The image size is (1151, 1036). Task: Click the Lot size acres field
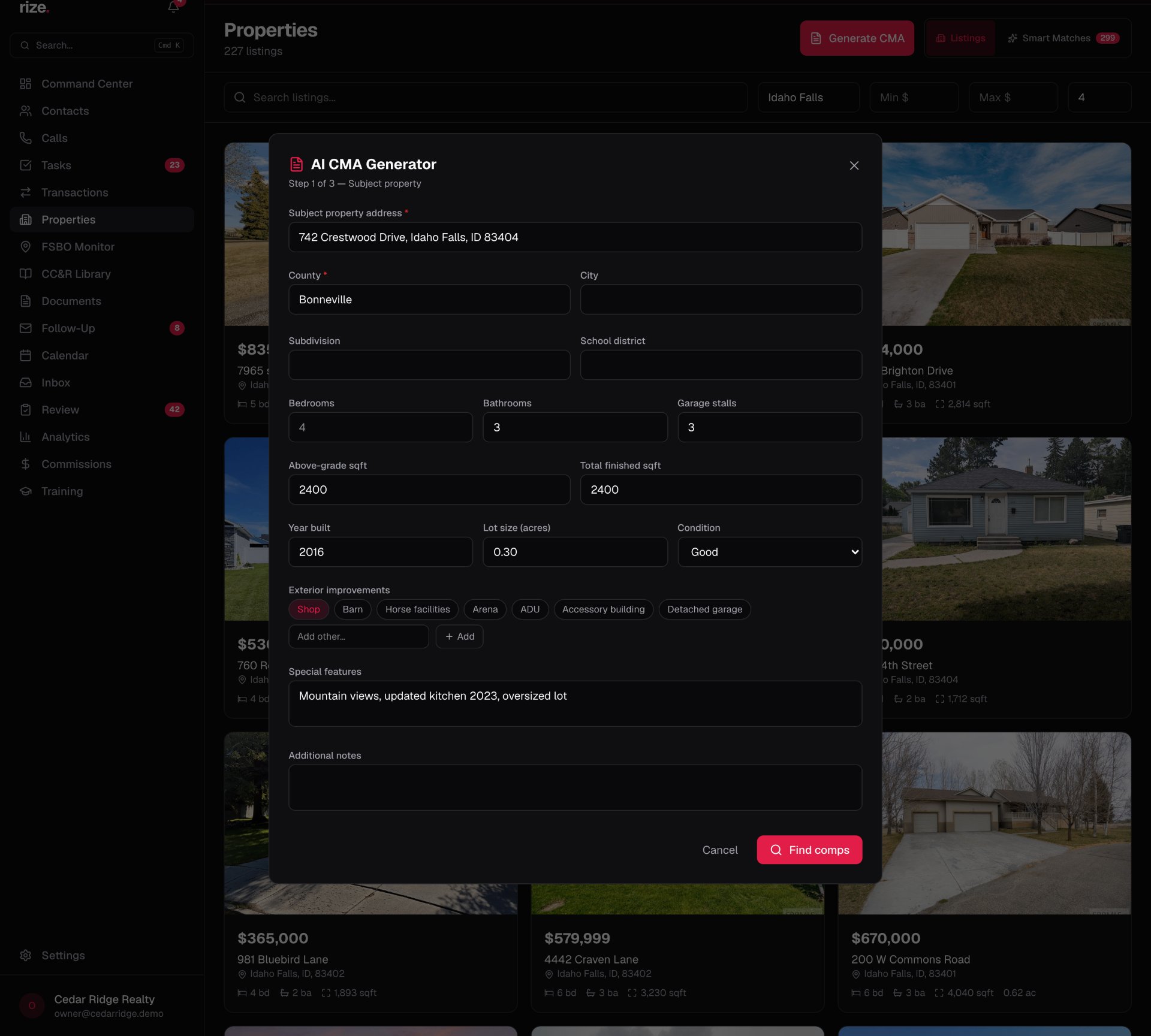(x=575, y=552)
